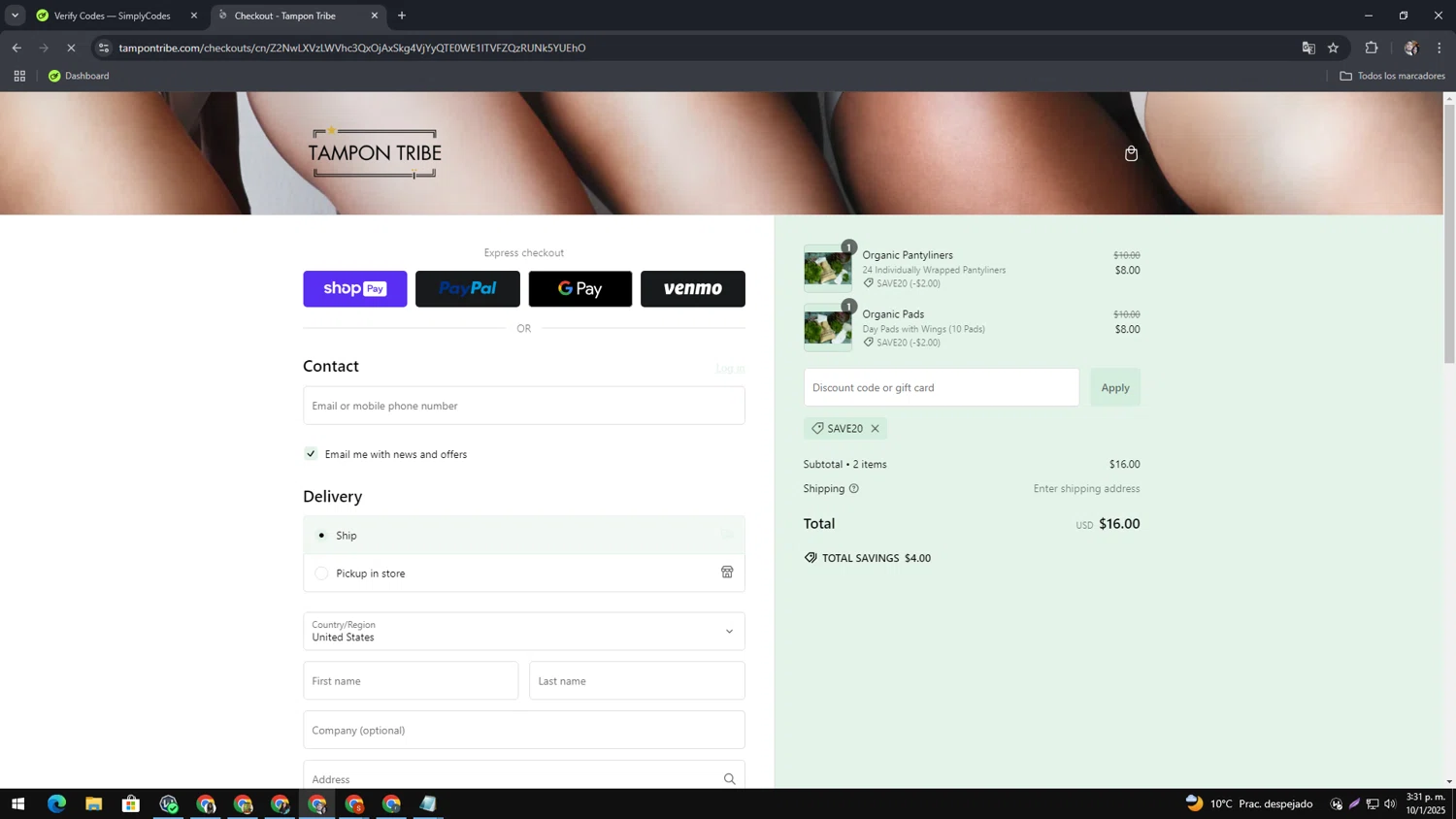
Task: Click the pickup store icon
Action: [727, 573]
